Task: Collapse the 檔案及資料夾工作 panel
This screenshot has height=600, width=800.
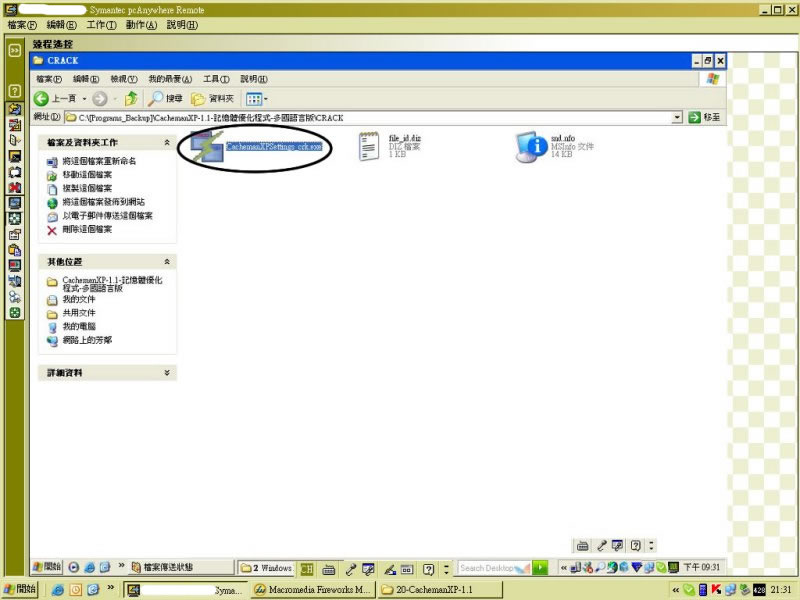Action: pos(167,143)
